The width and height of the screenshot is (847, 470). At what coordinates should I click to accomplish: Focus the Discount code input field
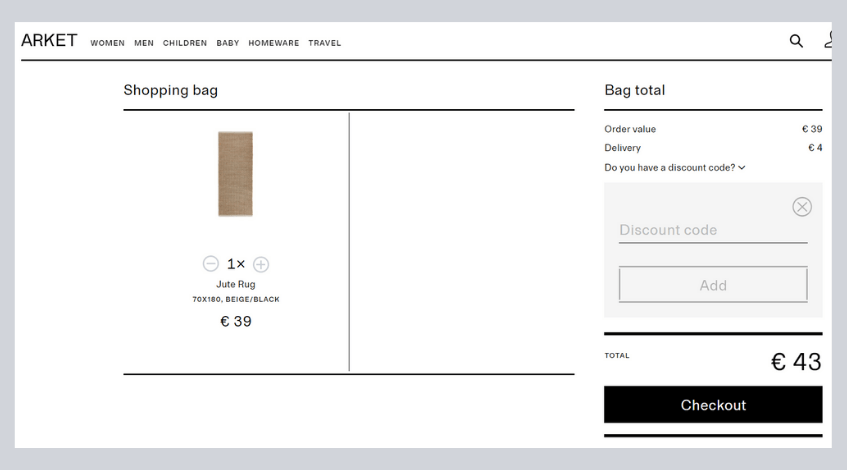(712, 230)
